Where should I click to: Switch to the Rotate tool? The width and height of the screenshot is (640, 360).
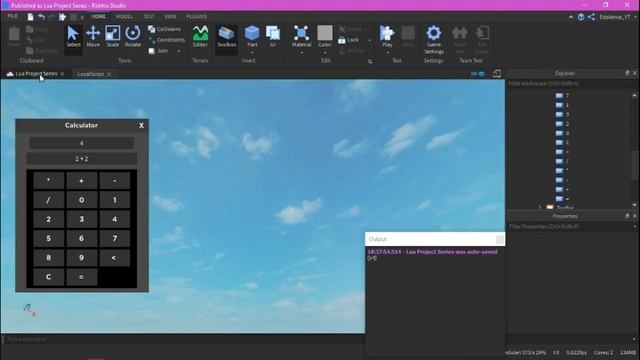133,37
